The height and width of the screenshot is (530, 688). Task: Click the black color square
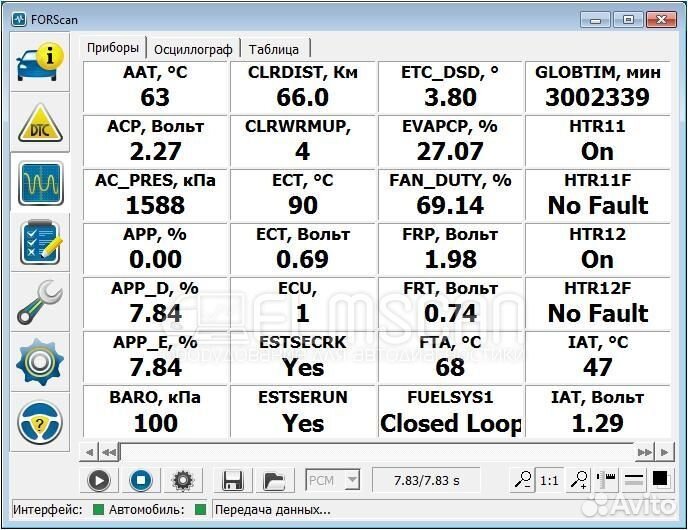point(660,479)
